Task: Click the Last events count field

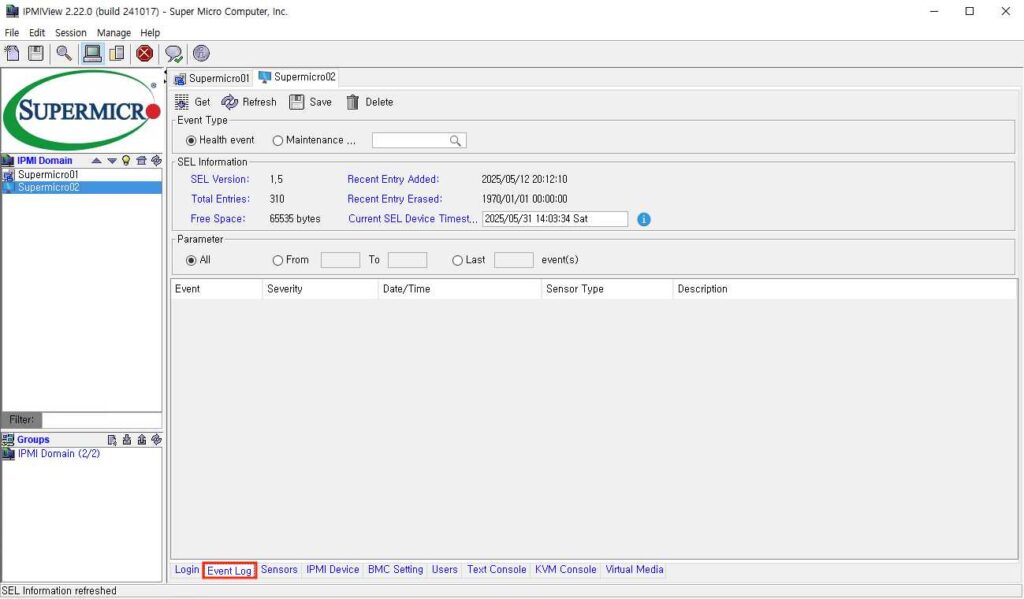Action: pos(514,260)
